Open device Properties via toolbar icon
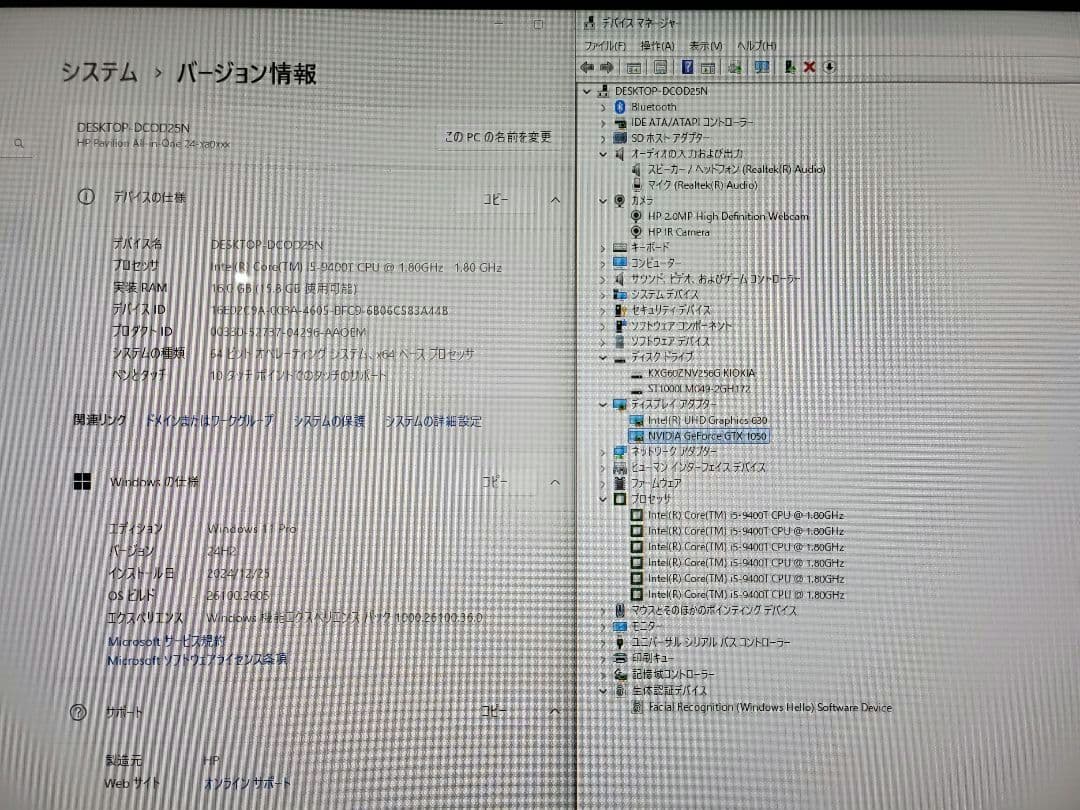1080x810 pixels. [634, 67]
